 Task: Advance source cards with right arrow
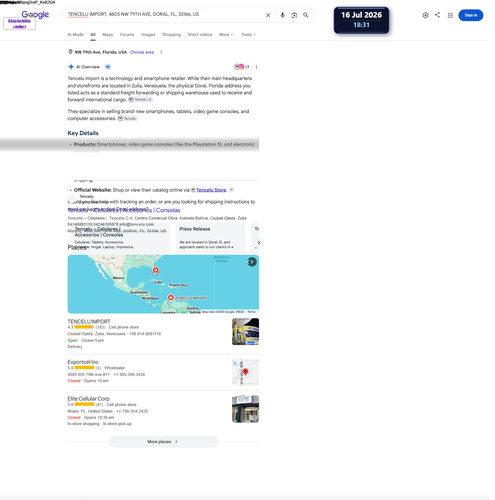259,243
